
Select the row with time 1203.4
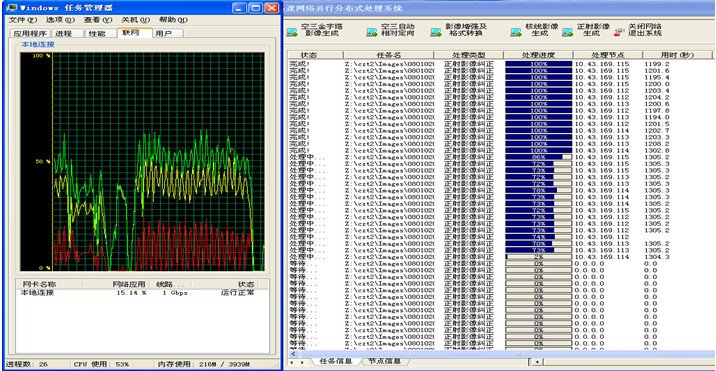click(x=500, y=90)
